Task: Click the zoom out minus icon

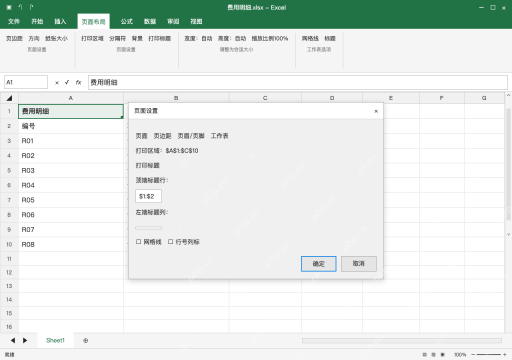Action: (x=473, y=355)
